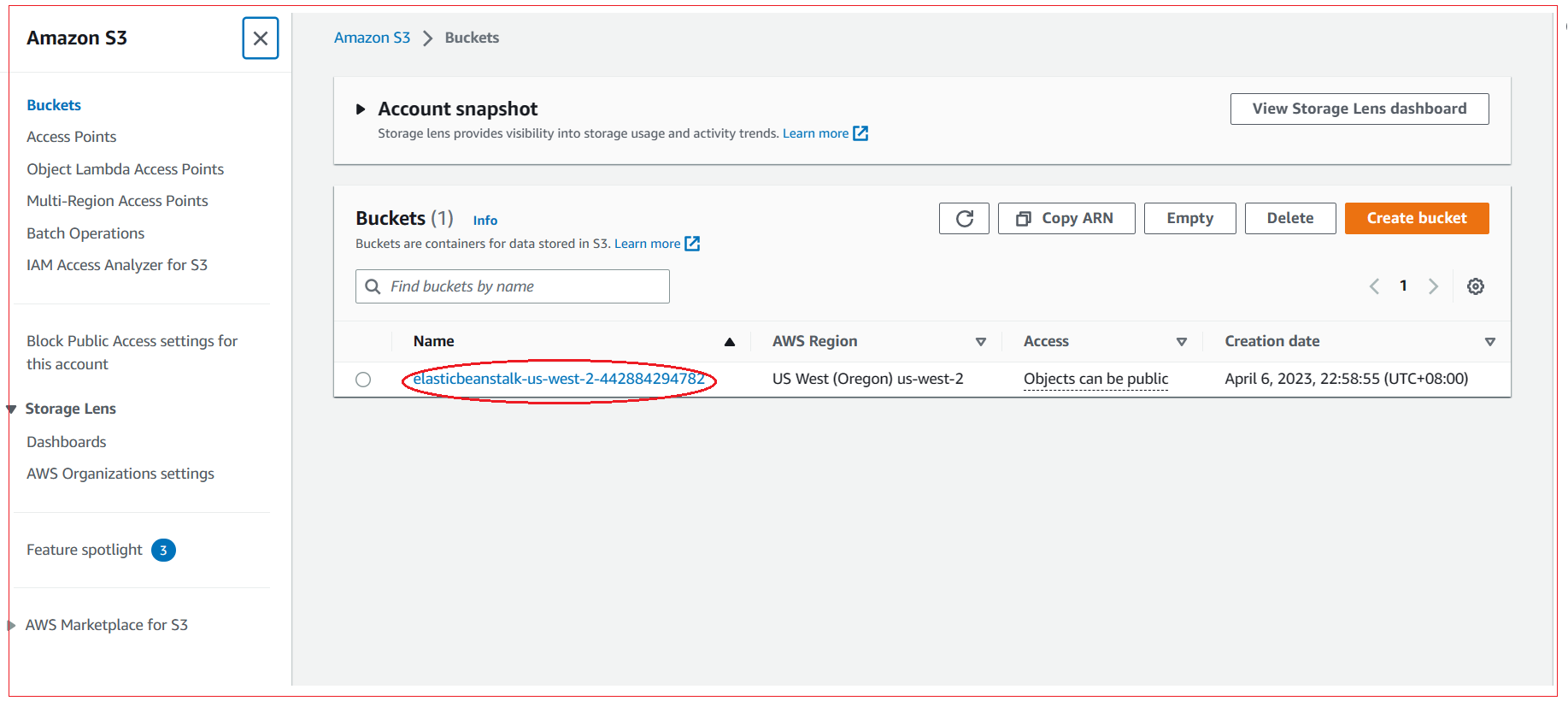Go to previous page of buckets

tap(1374, 286)
